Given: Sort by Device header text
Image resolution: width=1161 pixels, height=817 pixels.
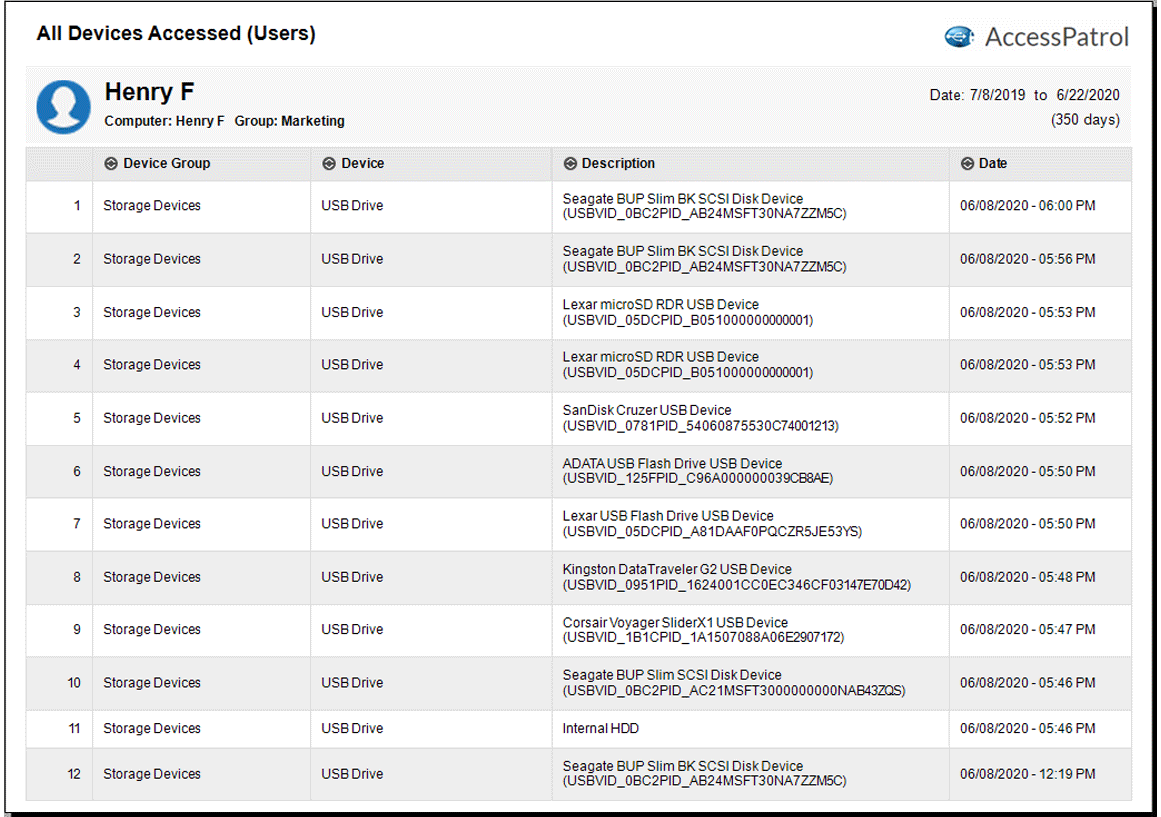Looking at the screenshot, I should (x=363, y=164).
